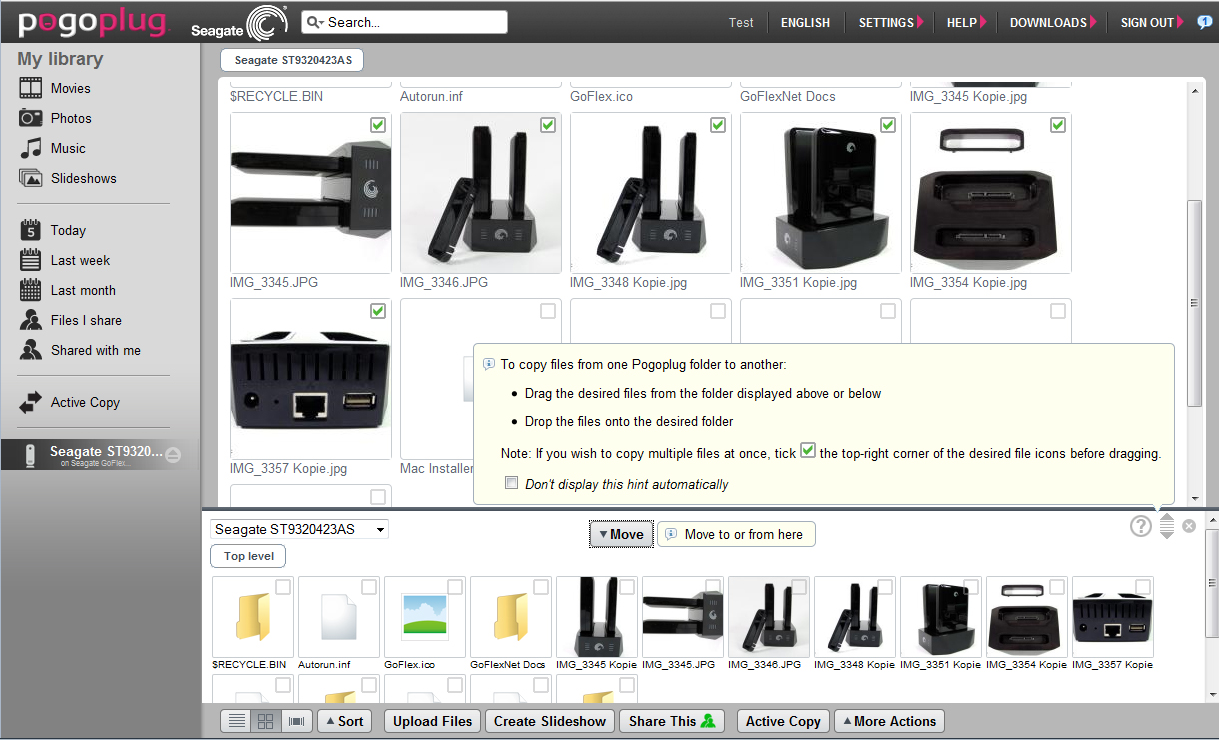This screenshot has width=1219, height=740.
Task: Expand the Move dropdown
Action: coord(621,535)
